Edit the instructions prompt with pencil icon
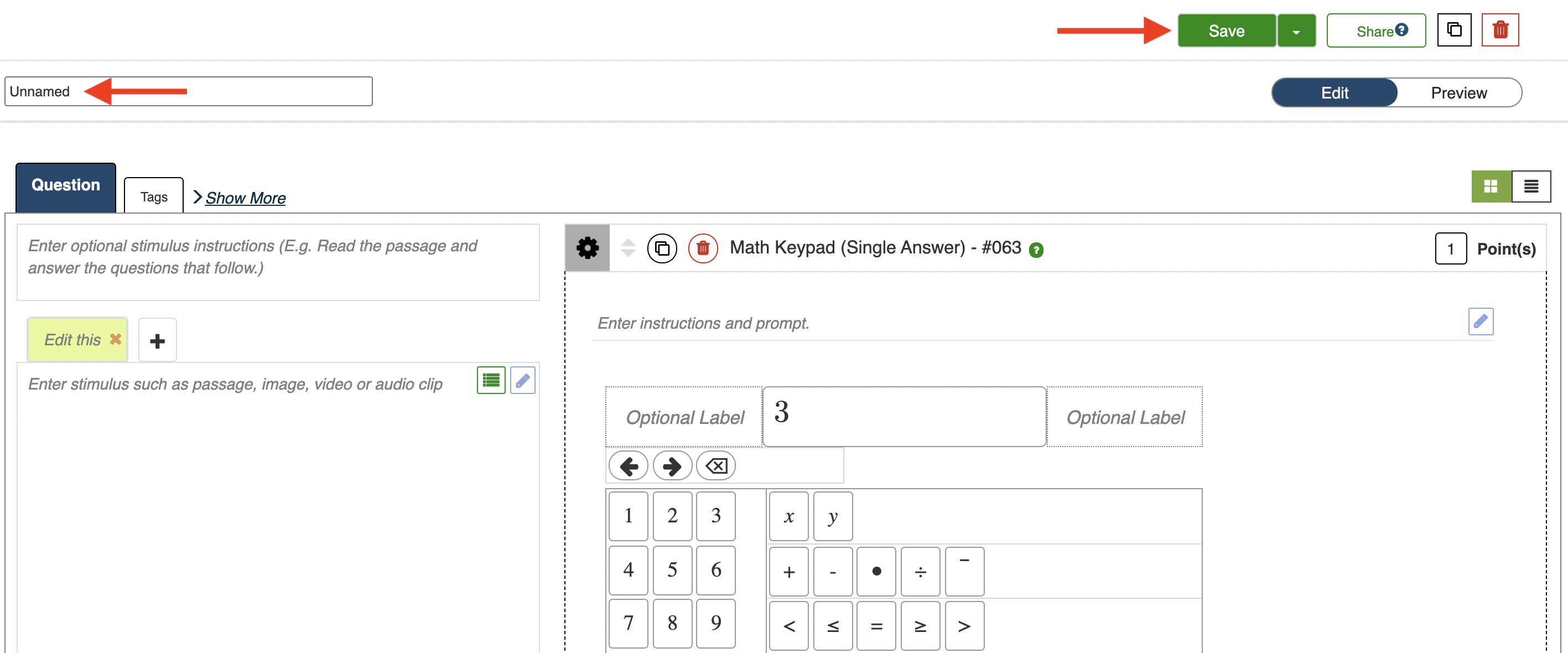The width and height of the screenshot is (1568, 653). [x=1479, y=322]
